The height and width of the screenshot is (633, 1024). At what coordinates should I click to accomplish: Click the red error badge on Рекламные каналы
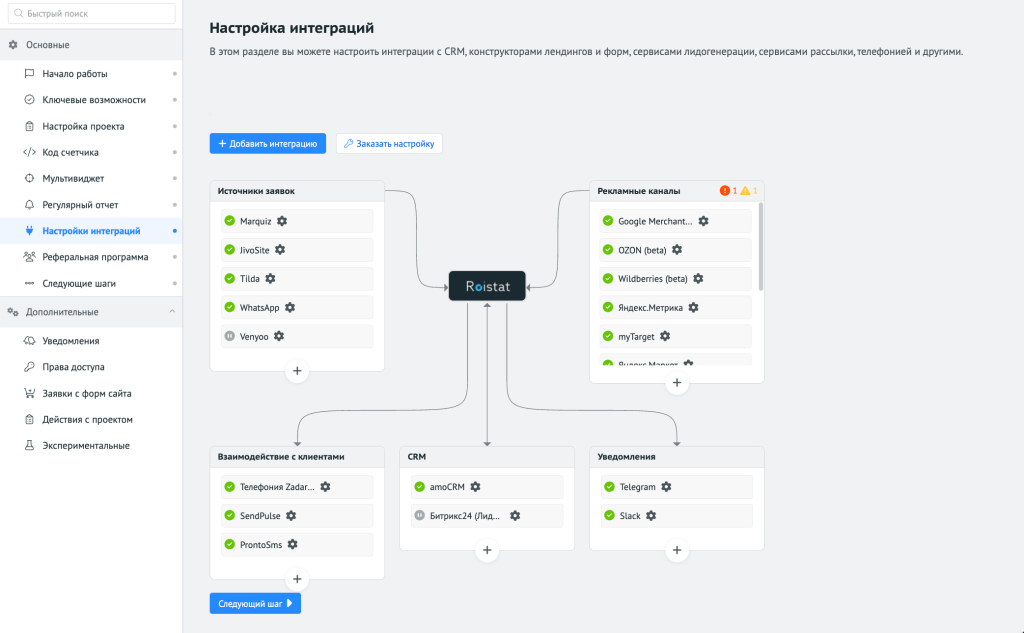(x=727, y=190)
